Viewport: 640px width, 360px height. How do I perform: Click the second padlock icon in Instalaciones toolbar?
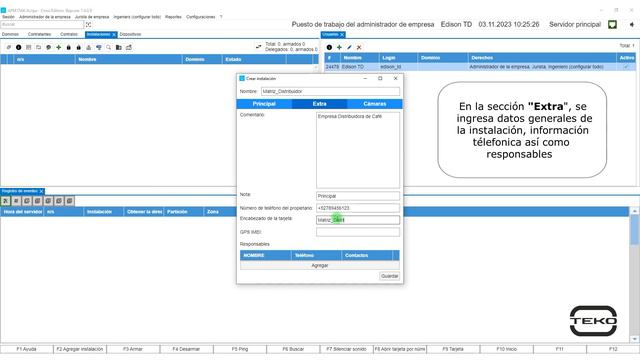(x=78, y=47)
